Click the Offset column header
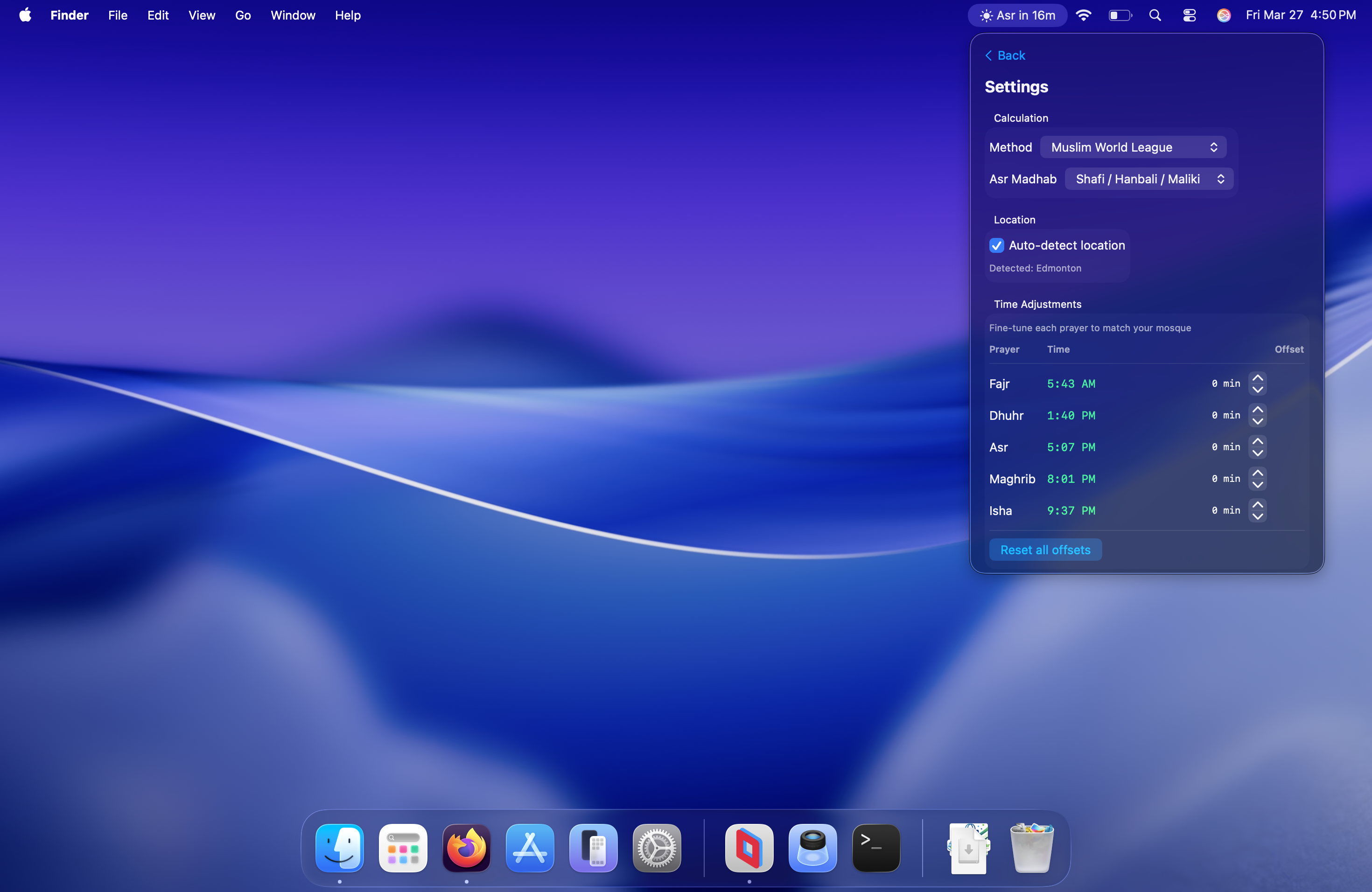 click(x=1289, y=349)
